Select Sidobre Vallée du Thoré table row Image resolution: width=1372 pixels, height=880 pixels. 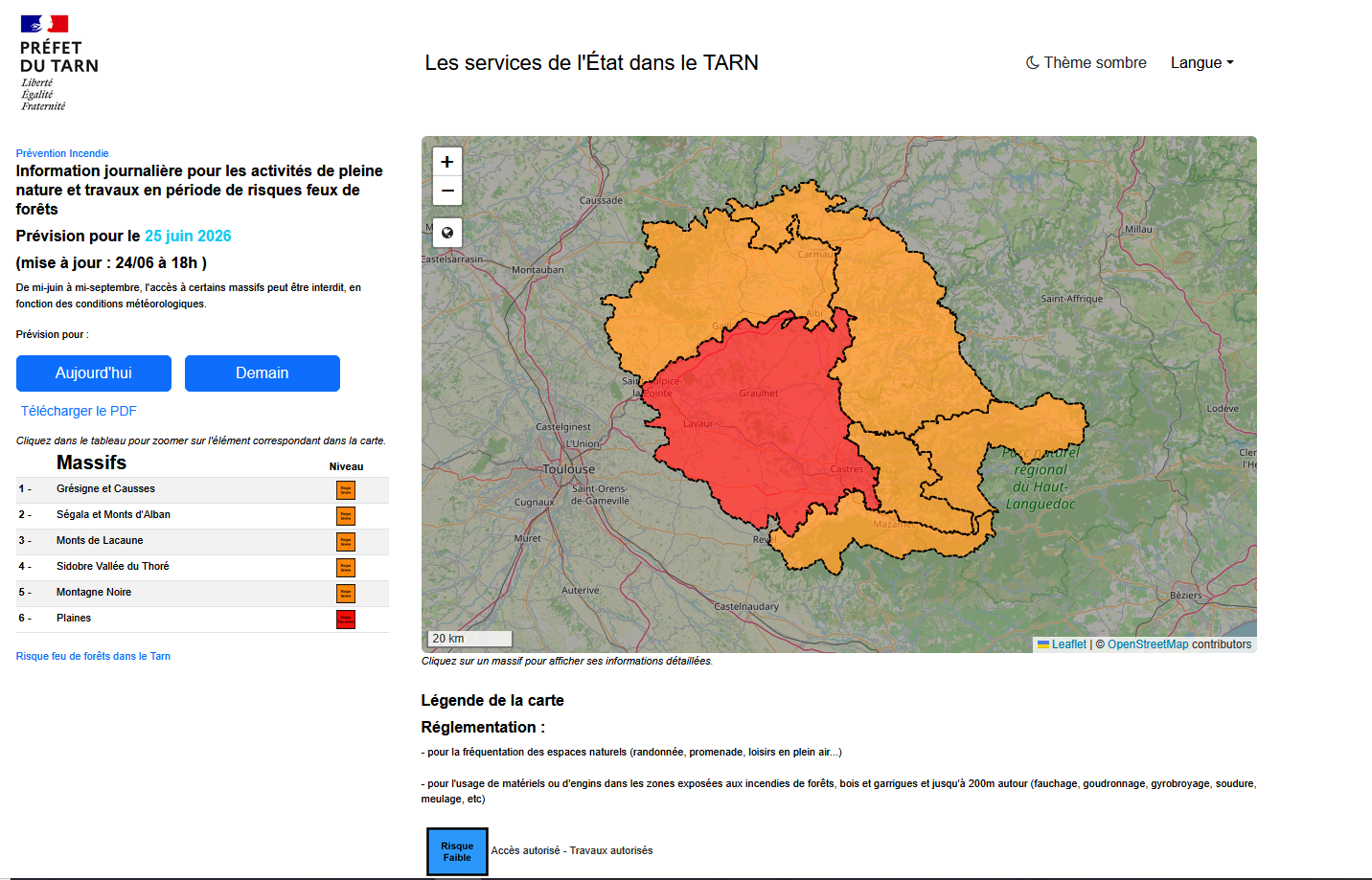click(x=202, y=567)
